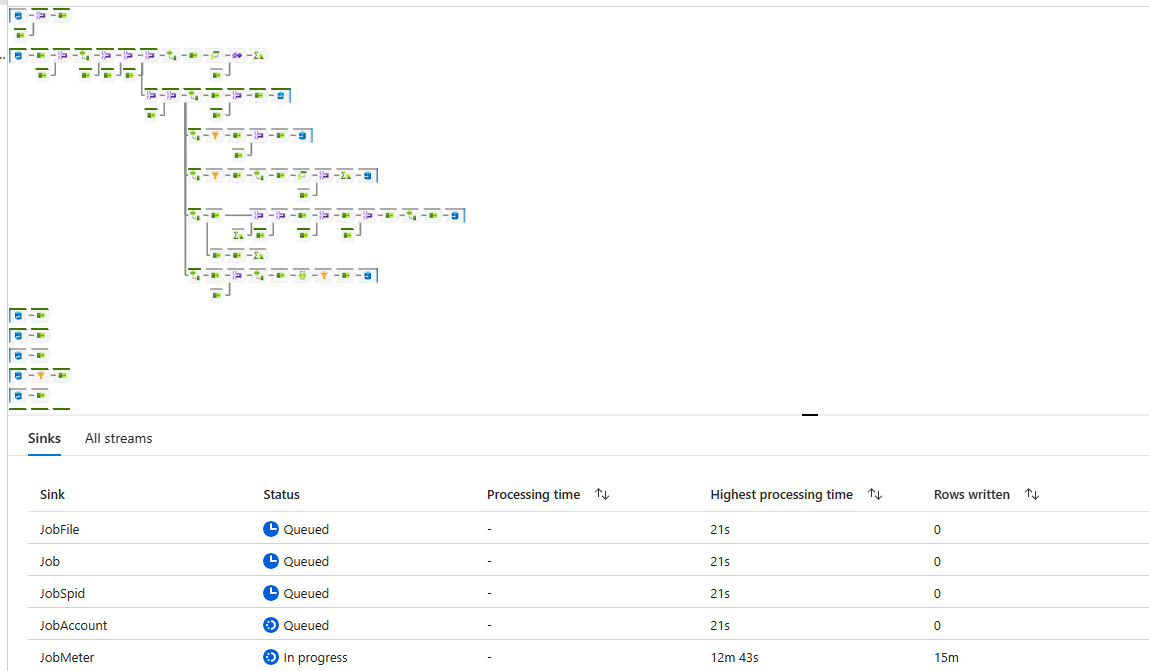Sort by Highest processing time column
Screen dimensions: 1149x671
[x=874, y=494]
